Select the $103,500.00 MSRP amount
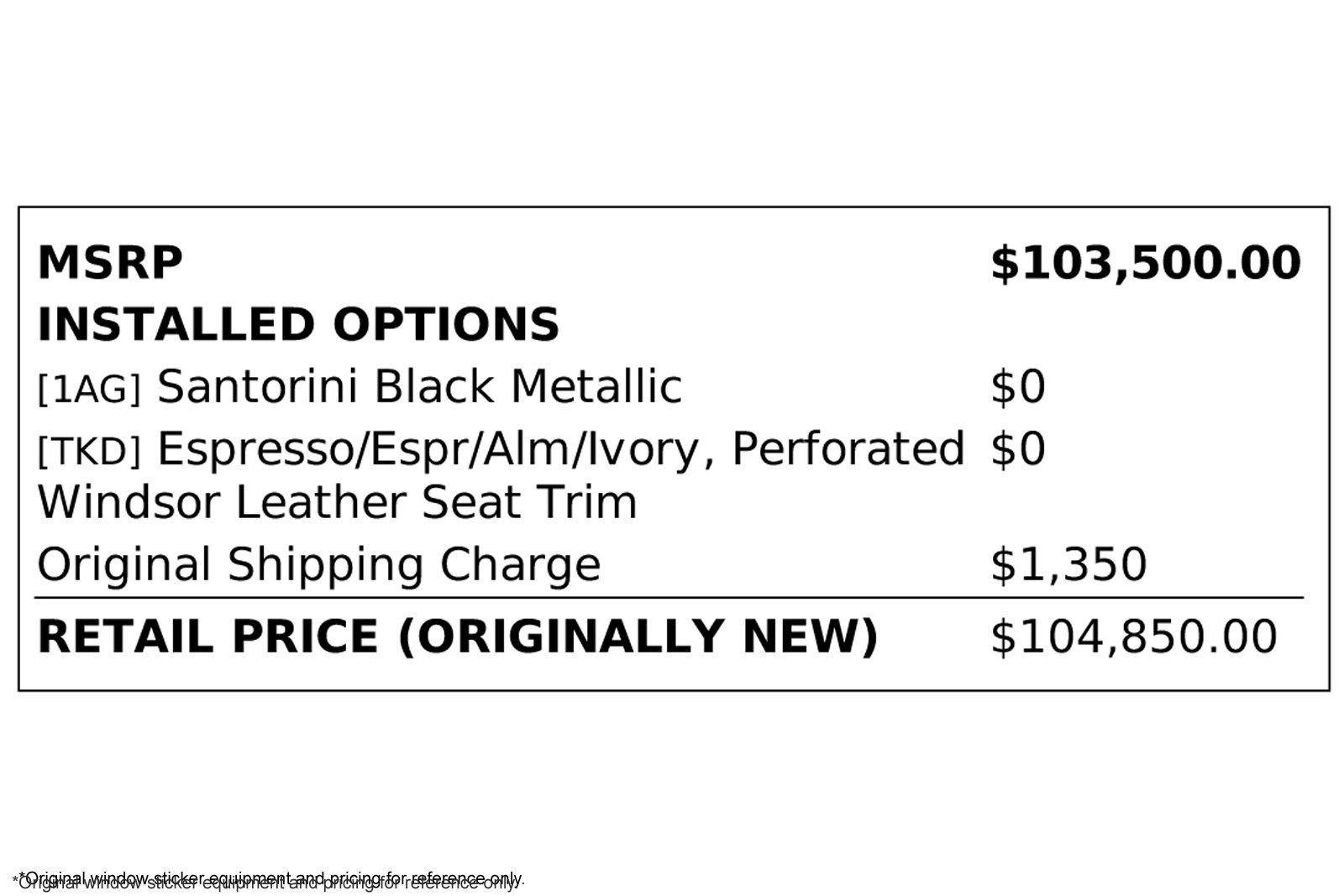 (x=1145, y=263)
